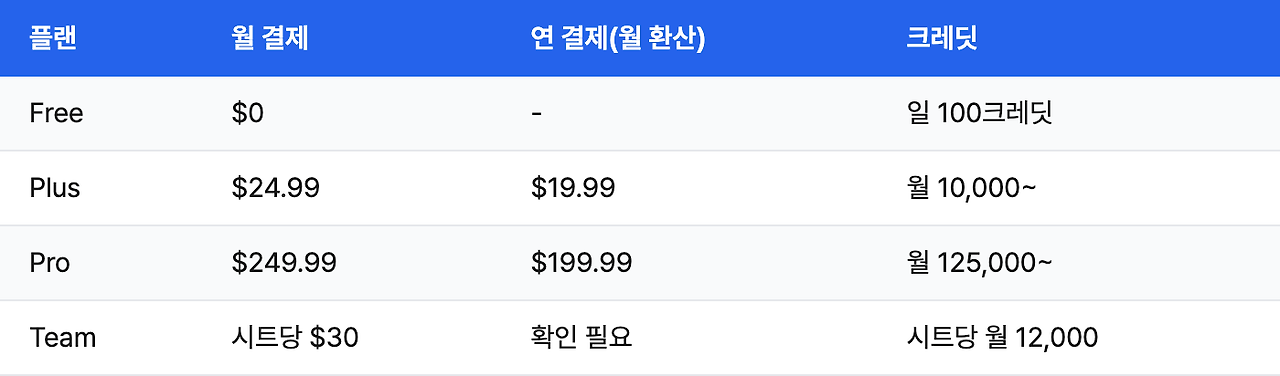
Task: Click the dash in Free row
Action: (x=537, y=114)
